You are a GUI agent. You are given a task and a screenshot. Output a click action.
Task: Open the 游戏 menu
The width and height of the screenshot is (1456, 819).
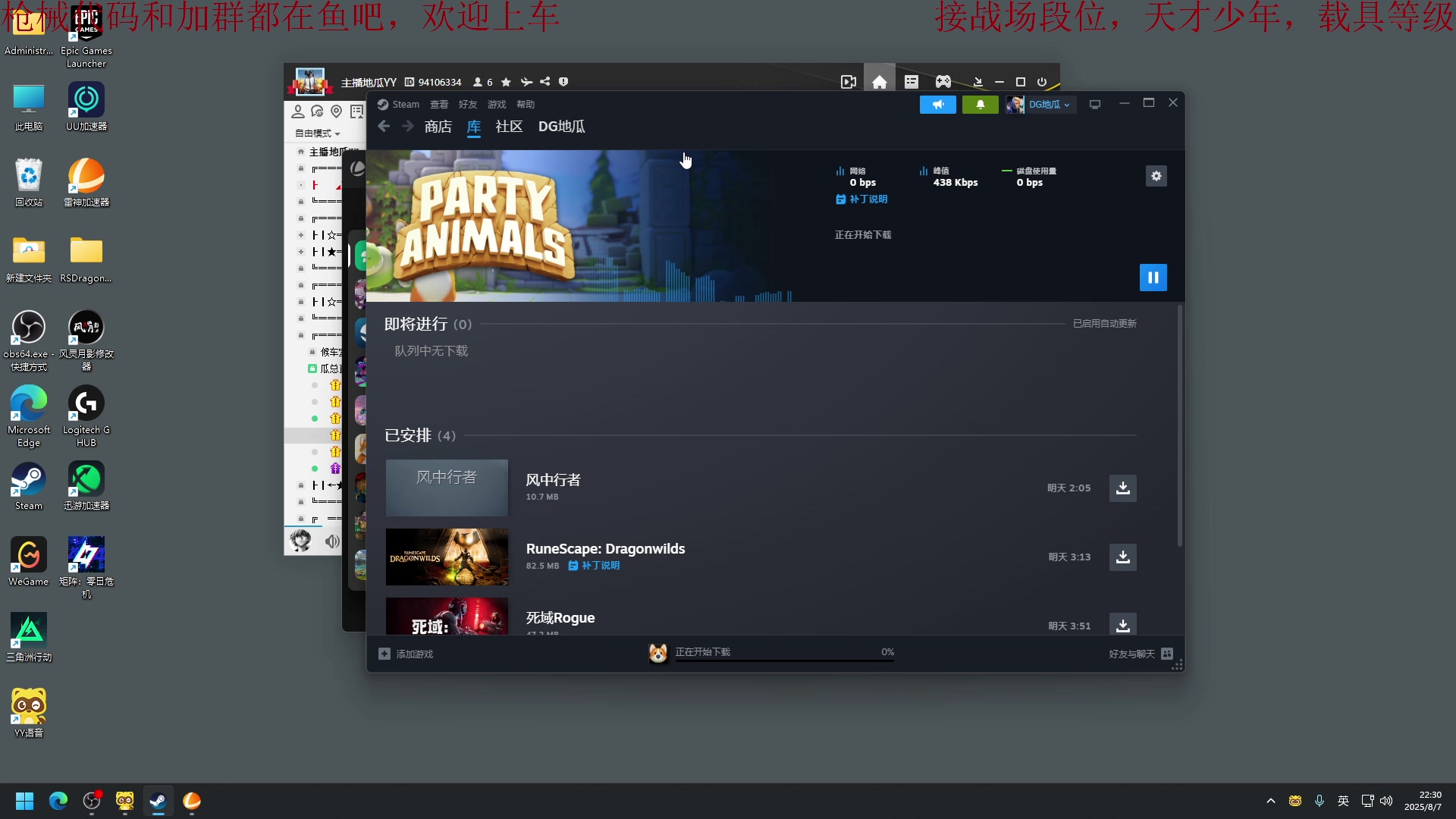(x=497, y=105)
